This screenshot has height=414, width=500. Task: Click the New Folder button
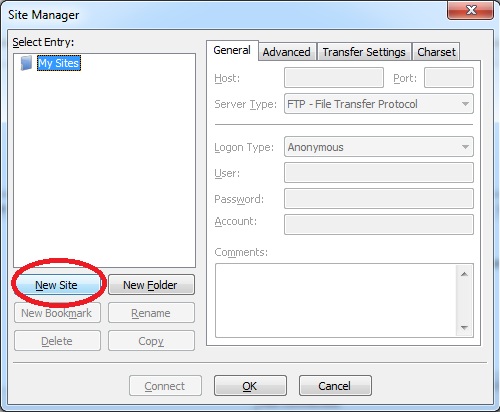click(151, 285)
